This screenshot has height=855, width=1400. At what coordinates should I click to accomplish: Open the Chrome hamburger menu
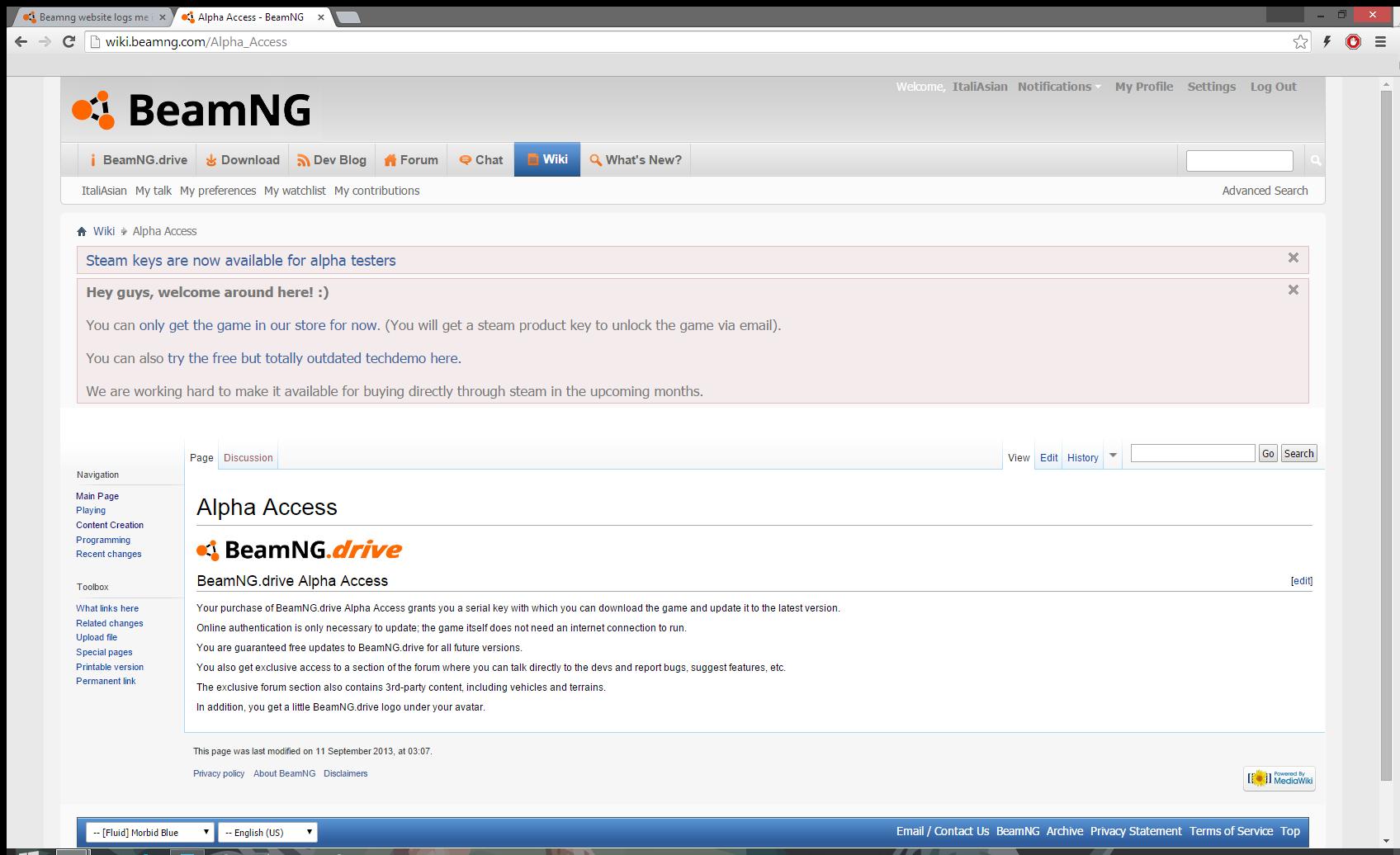[x=1380, y=41]
